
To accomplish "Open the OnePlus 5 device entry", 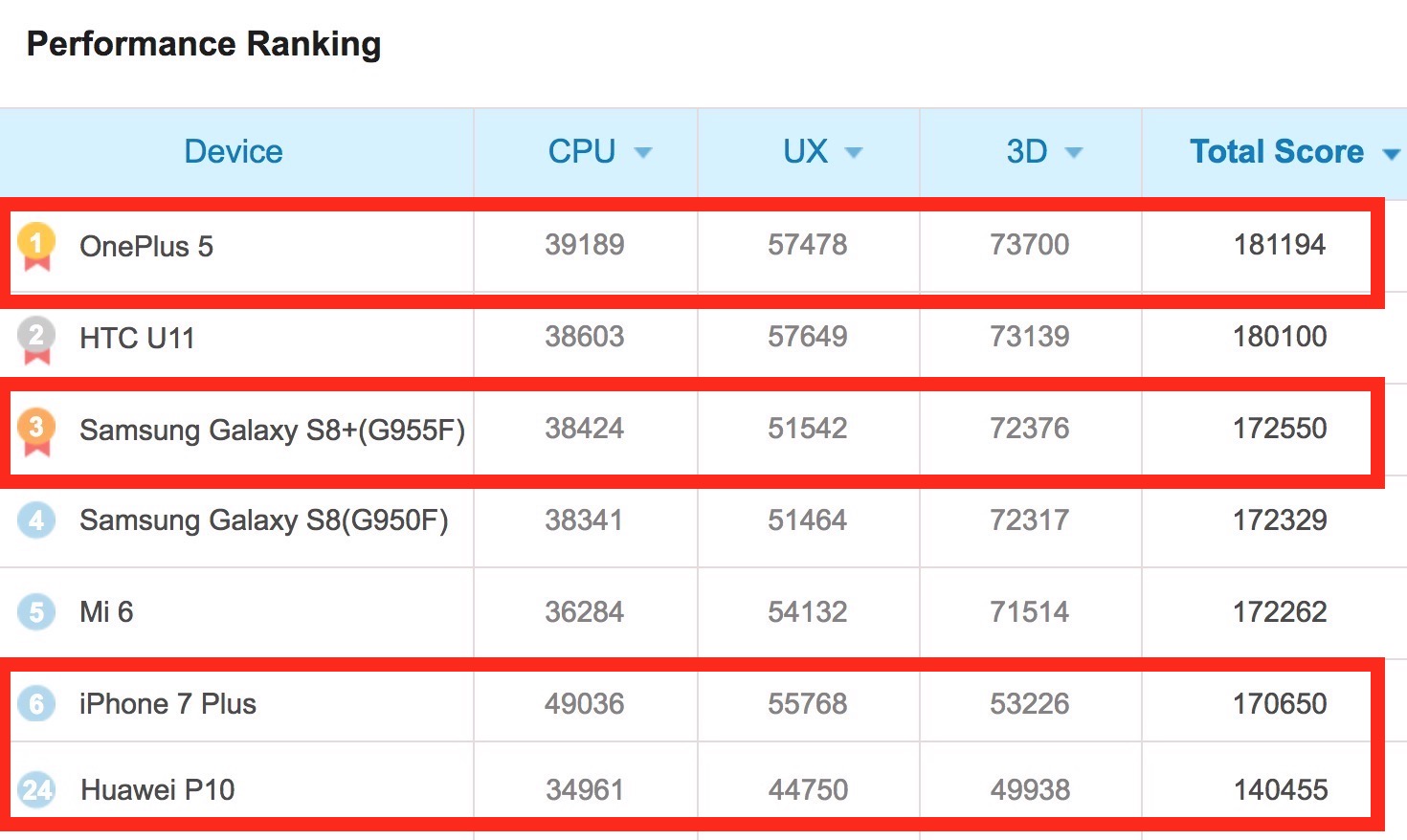I will 146,247.
